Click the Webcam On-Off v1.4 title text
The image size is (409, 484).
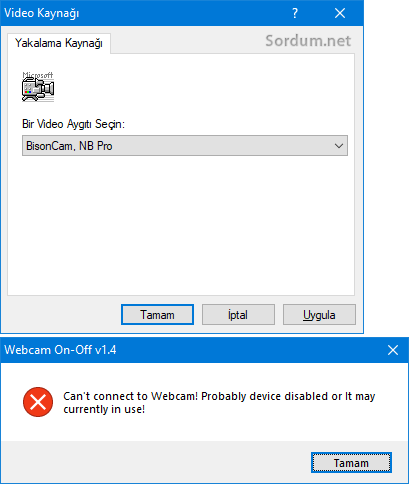click(x=60, y=350)
